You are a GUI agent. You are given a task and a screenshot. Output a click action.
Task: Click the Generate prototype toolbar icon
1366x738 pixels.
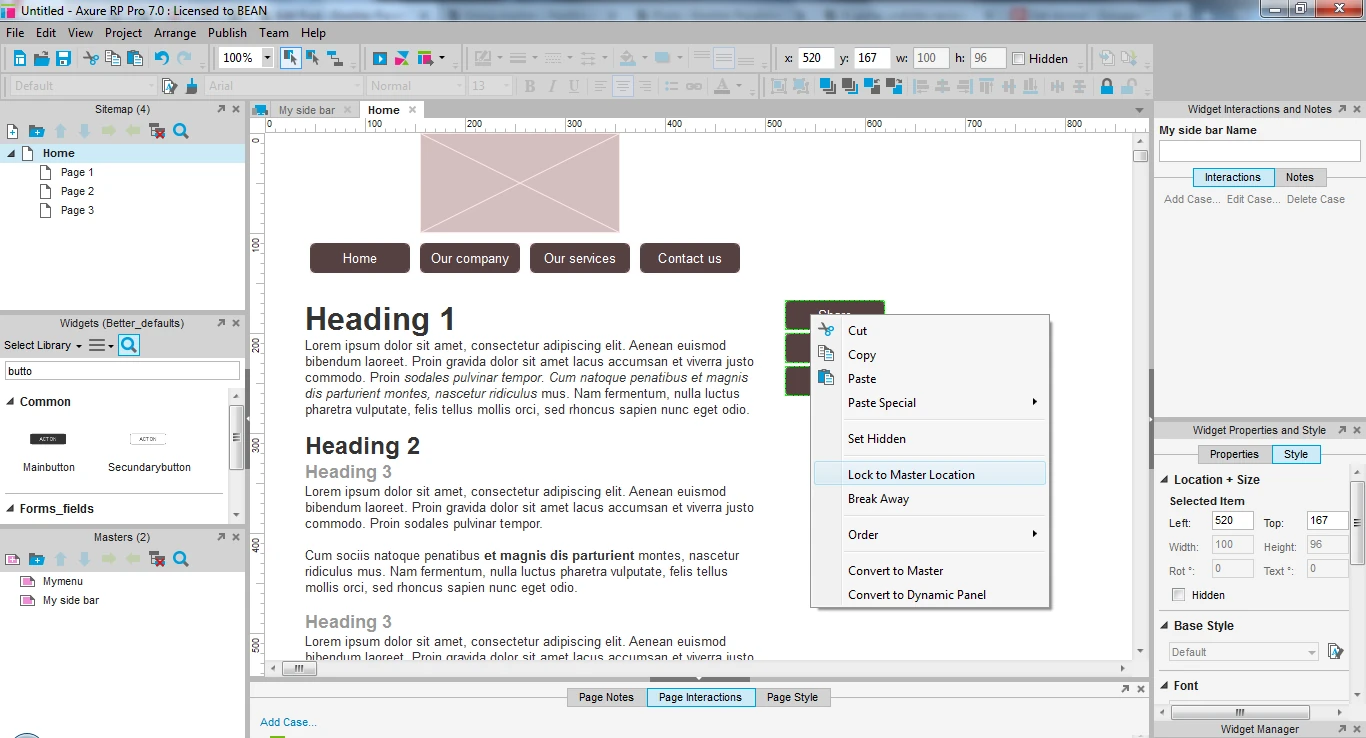coord(425,58)
